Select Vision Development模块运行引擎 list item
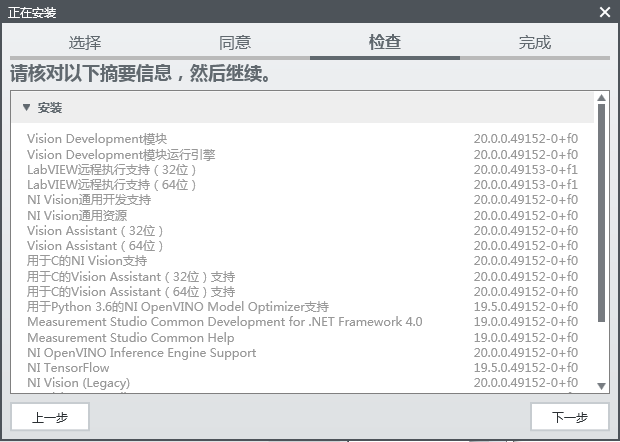This screenshot has height=442, width=620. pyautogui.click(x=121, y=155)
